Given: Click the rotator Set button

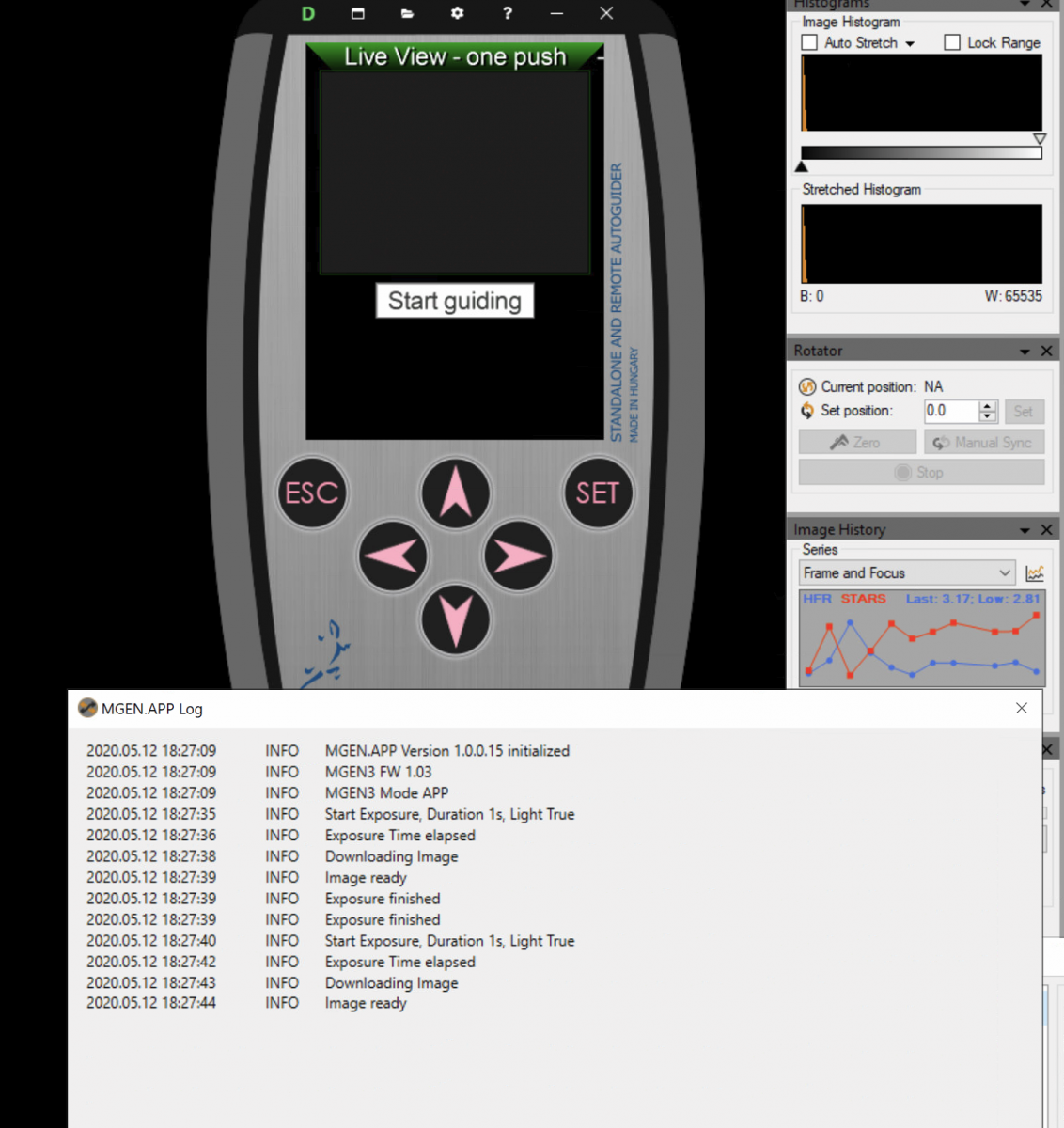Looking at the screenshot, I should pyautogui.click(x=1024, y=411).
